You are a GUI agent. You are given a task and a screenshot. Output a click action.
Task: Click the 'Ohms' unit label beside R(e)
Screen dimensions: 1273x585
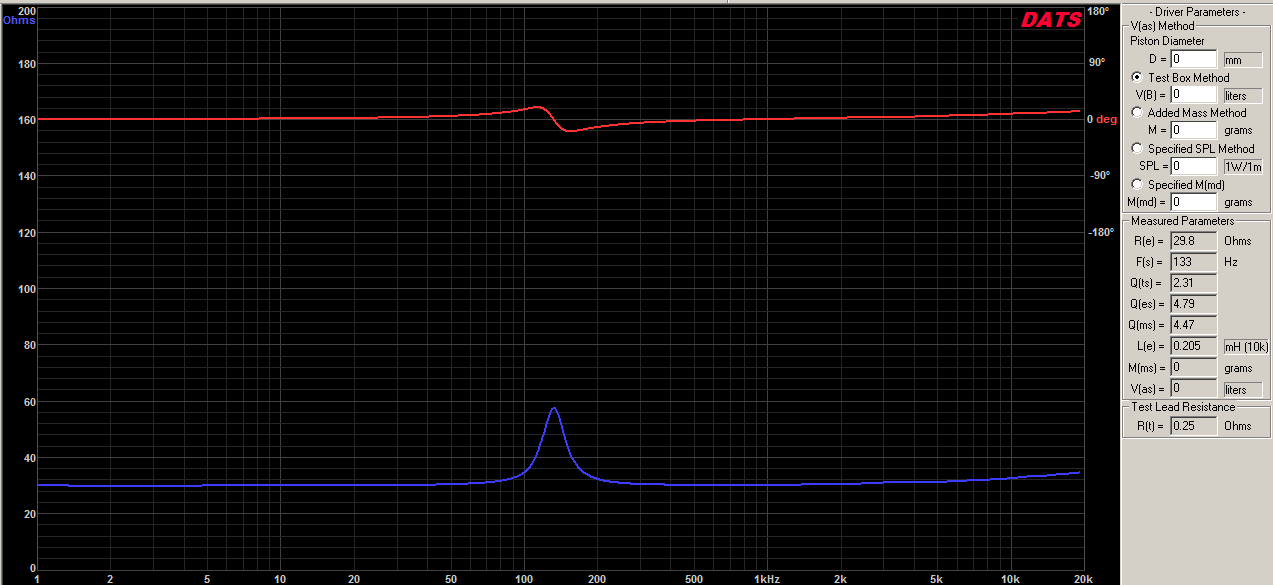tap(1237, 241)
